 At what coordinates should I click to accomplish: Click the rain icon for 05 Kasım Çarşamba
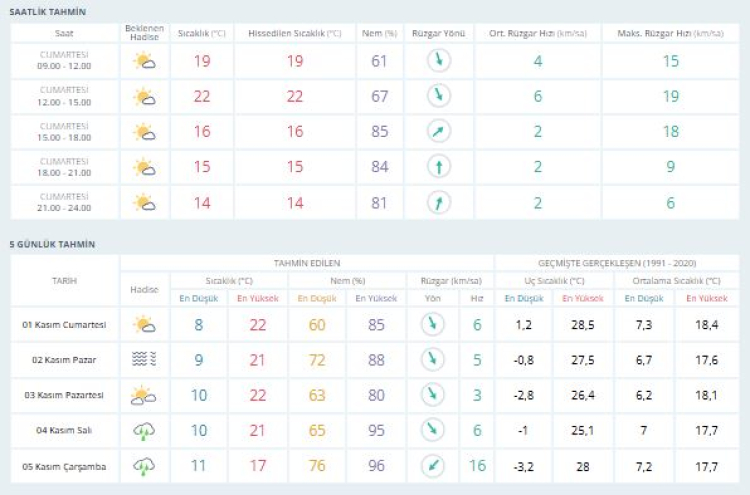[x=144, y=467]
